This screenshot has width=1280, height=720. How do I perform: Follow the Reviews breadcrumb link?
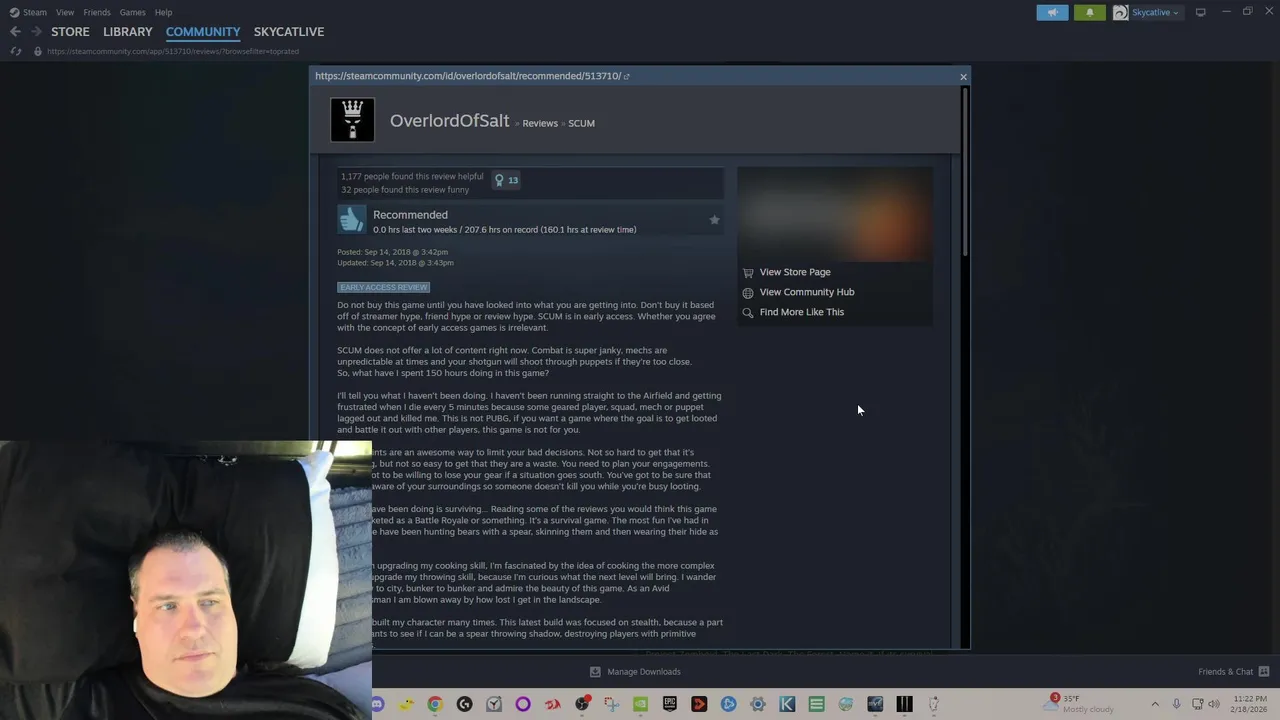pos(540,123)
